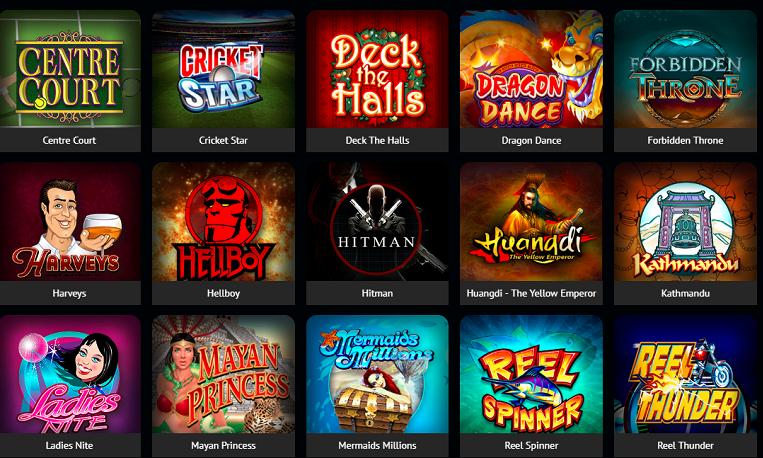Open the Dragon Dance game tile
Viewport: 763px width, 458px height.
tap(531, 69)
